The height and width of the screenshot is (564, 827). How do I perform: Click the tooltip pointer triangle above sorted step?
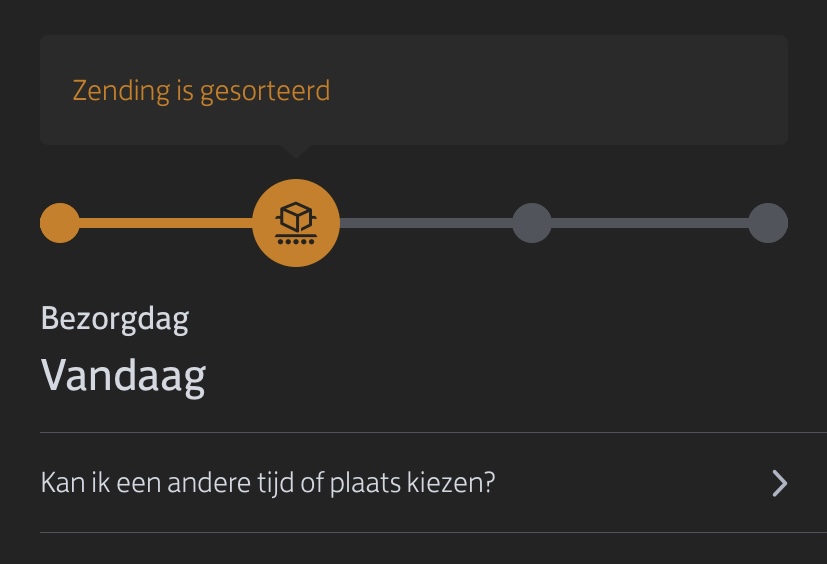[296, 151]
